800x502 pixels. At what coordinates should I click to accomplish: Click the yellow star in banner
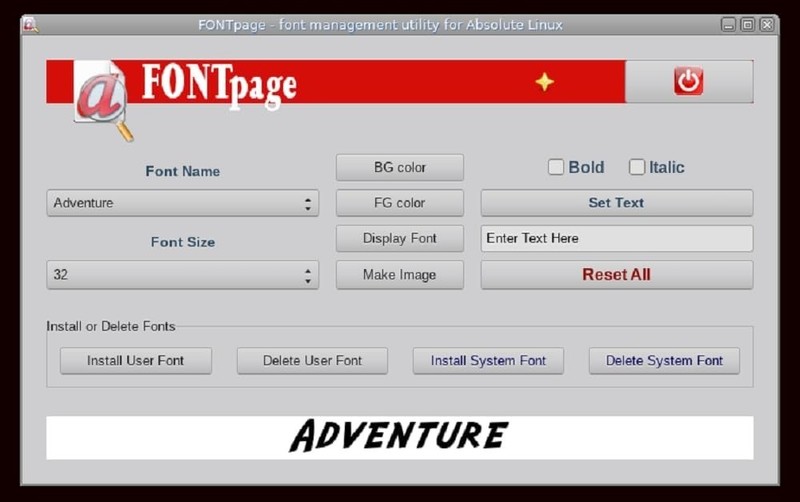[x=544, y=82]
